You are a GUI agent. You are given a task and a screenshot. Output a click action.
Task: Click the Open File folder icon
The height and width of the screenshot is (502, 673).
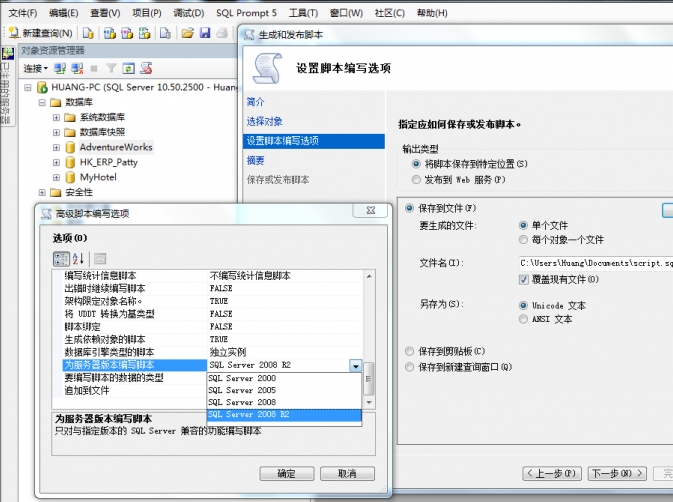tap(188, 33)
